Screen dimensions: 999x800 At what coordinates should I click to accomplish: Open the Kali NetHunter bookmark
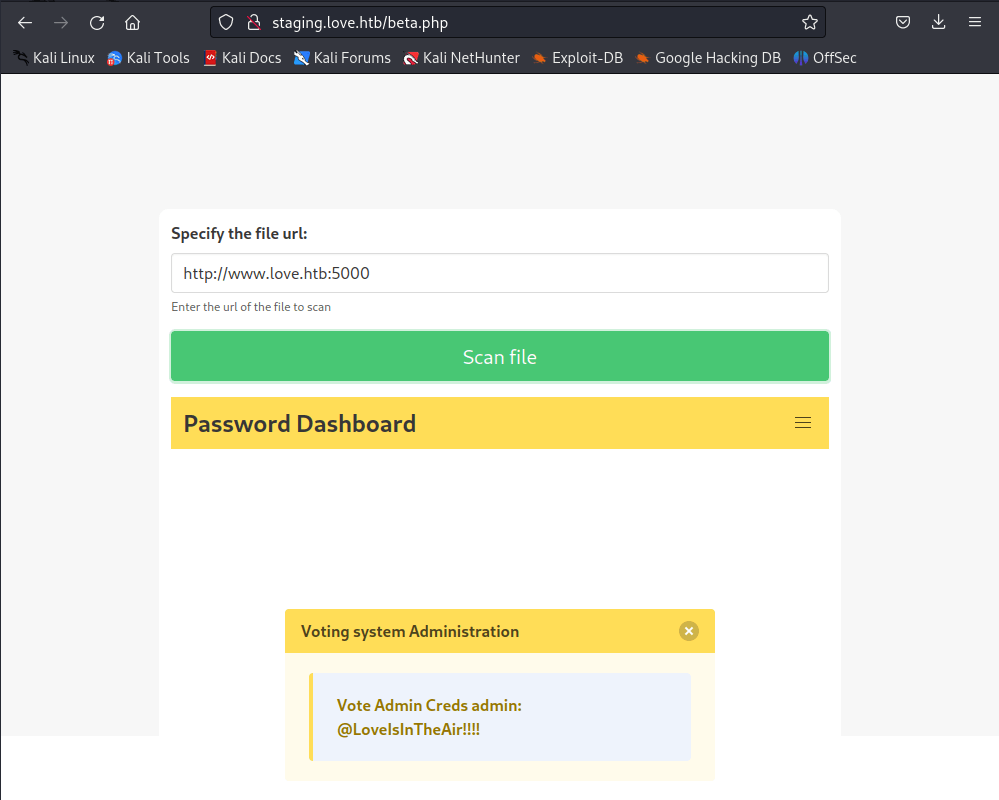point(461,58)
